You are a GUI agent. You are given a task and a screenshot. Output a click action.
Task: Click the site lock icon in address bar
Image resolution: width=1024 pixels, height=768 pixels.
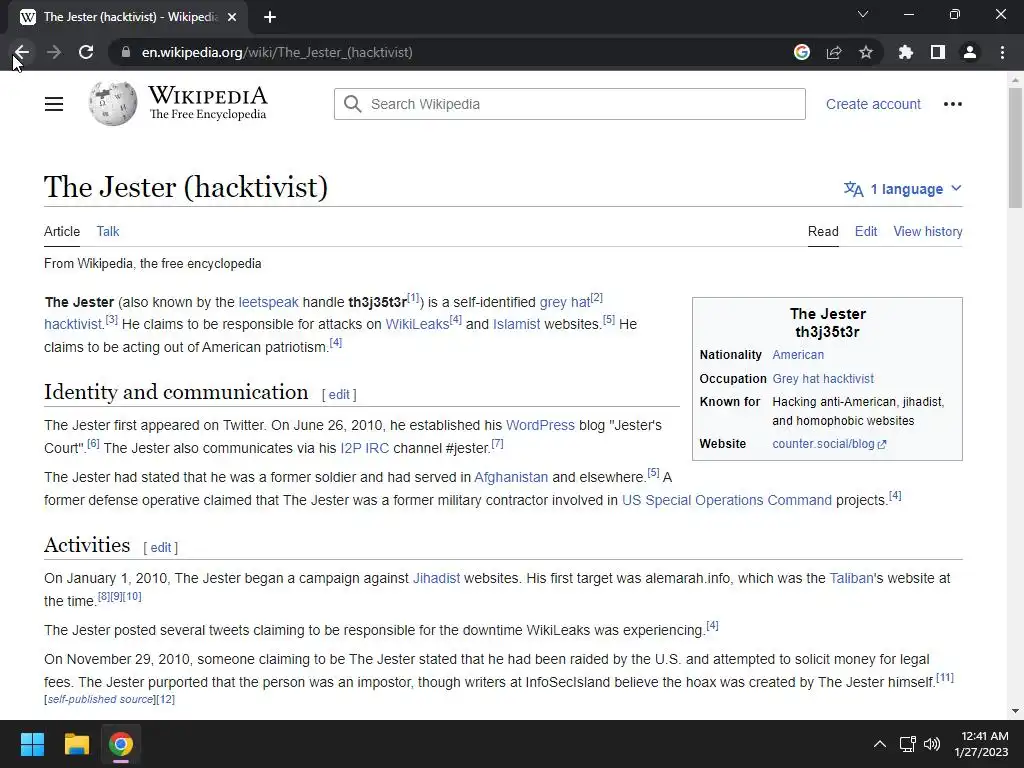(x=126, y=52)
